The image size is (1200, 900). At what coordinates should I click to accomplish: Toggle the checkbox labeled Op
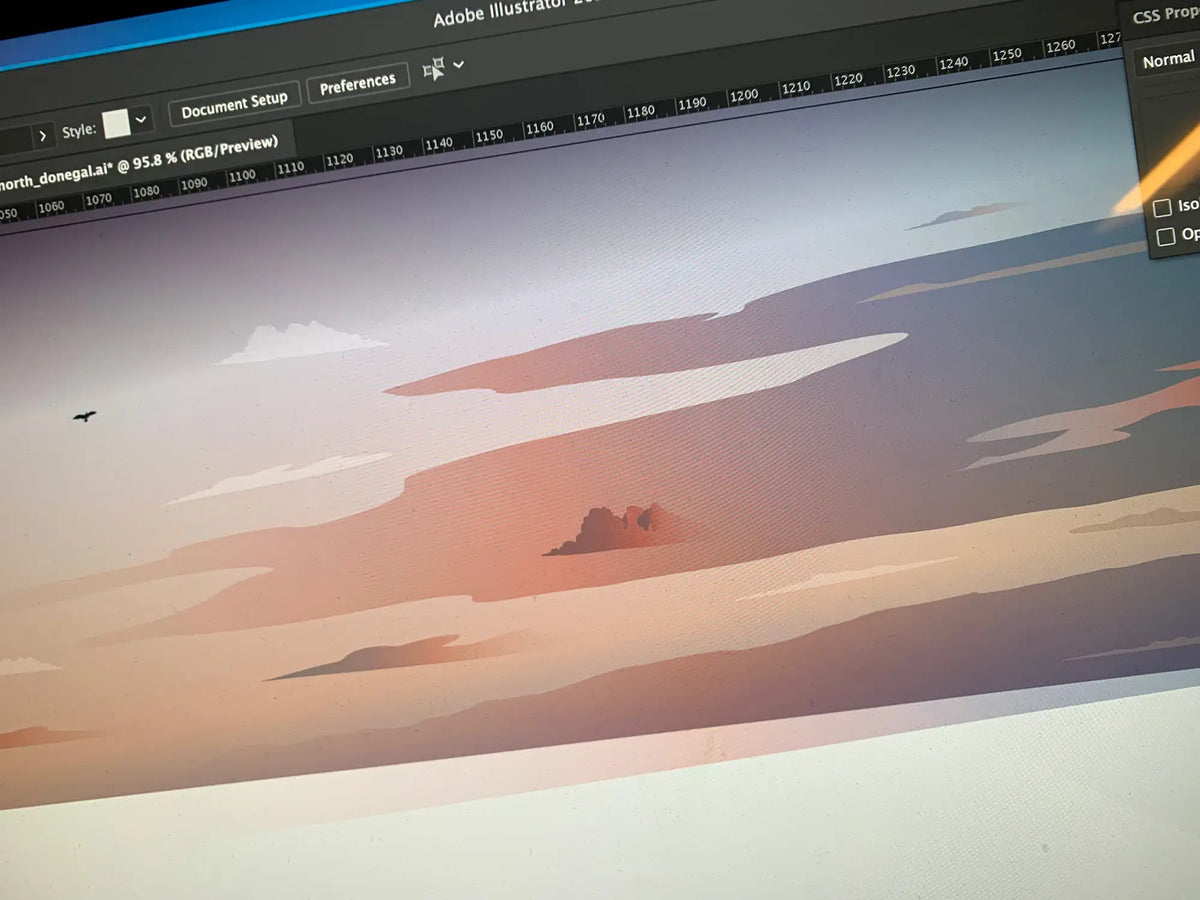[1165, 237]
